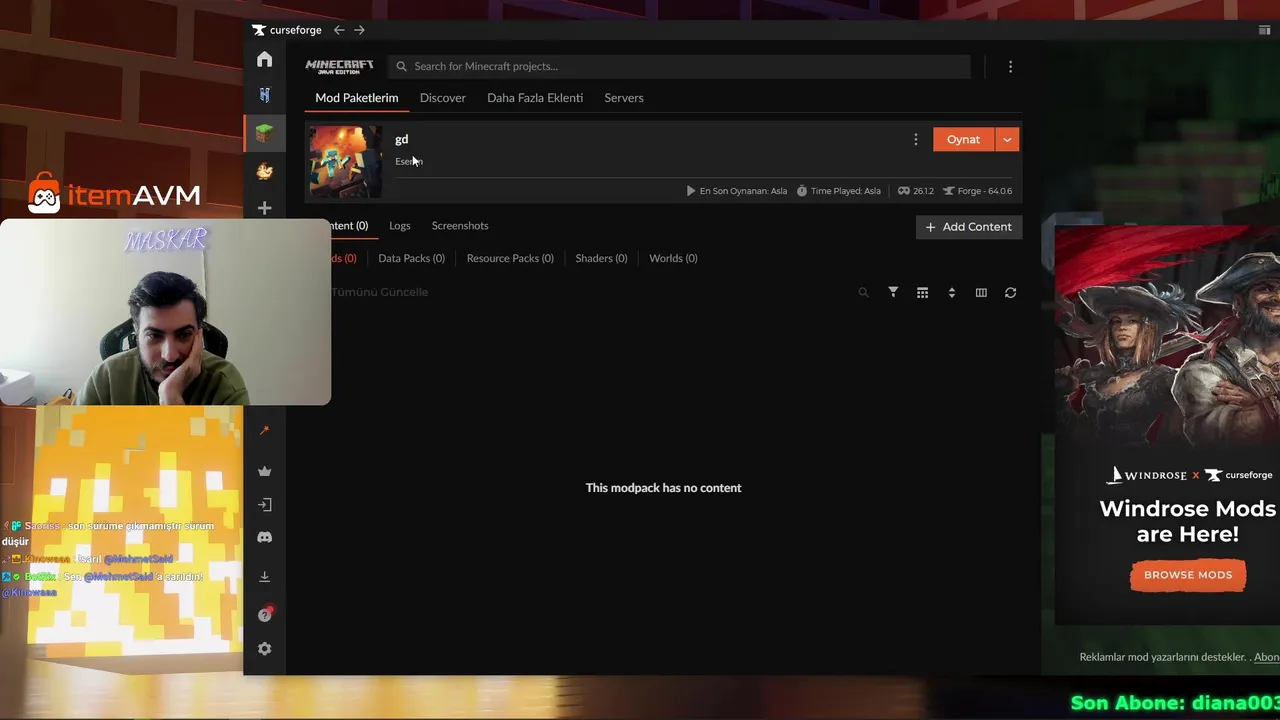
Task: Select the Resource Packs (0) filter
Action: [510, 258]
